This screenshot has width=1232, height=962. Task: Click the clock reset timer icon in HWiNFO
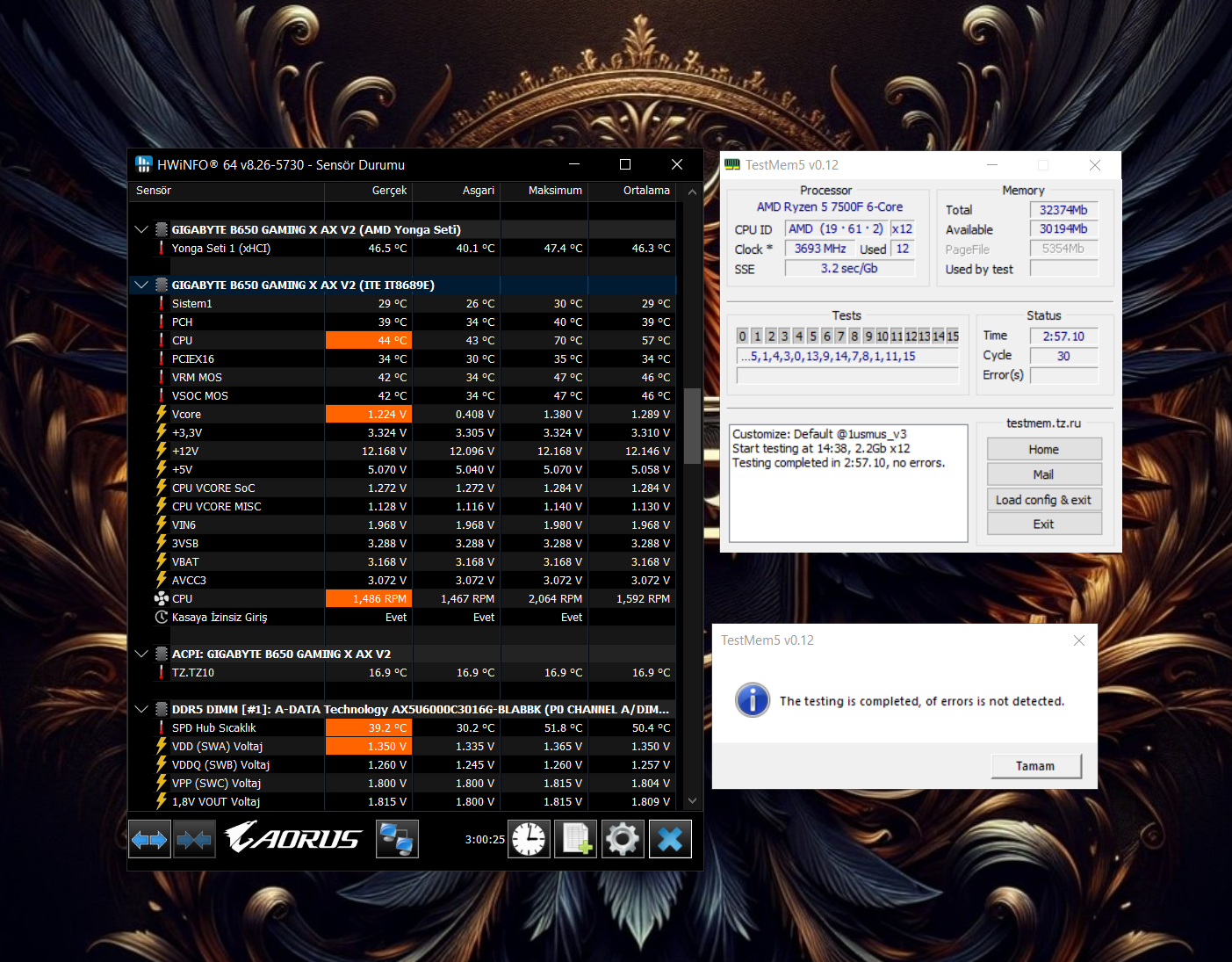[x=529, y=839]
